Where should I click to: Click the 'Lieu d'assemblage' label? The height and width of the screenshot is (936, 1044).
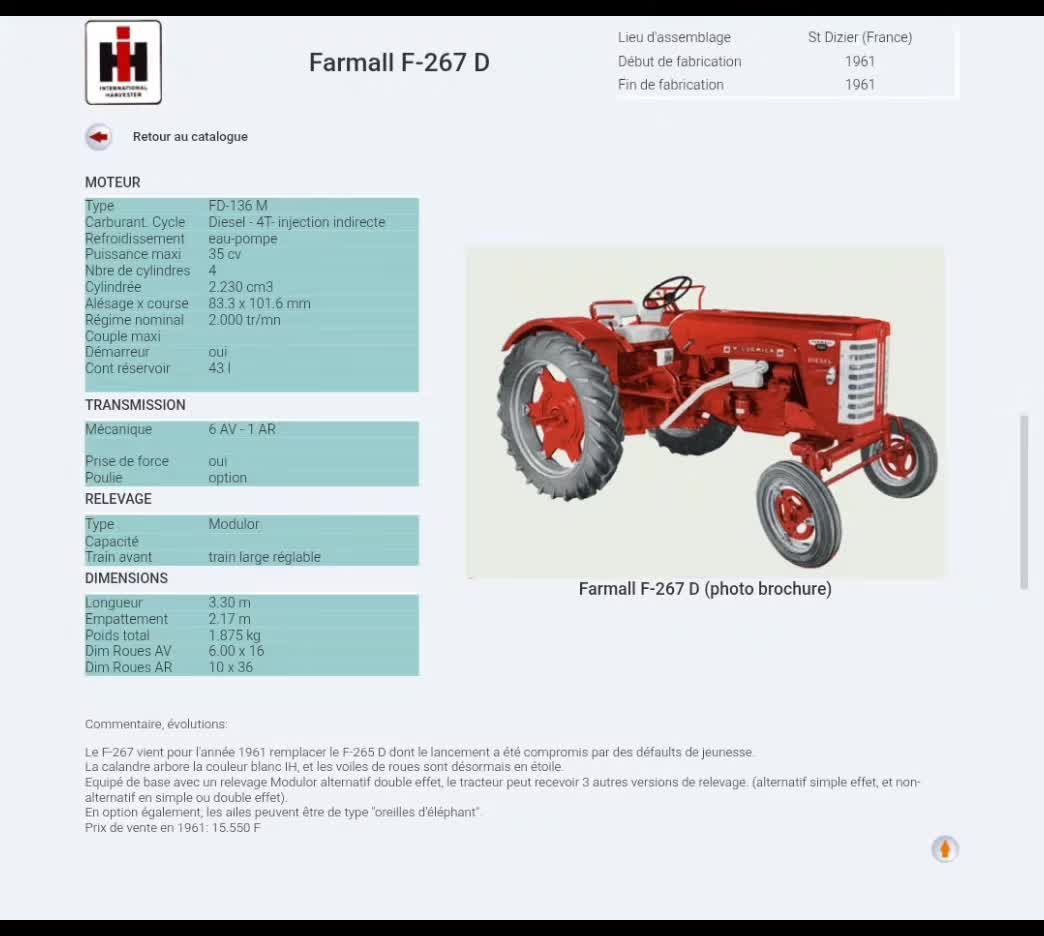(674, 37)
